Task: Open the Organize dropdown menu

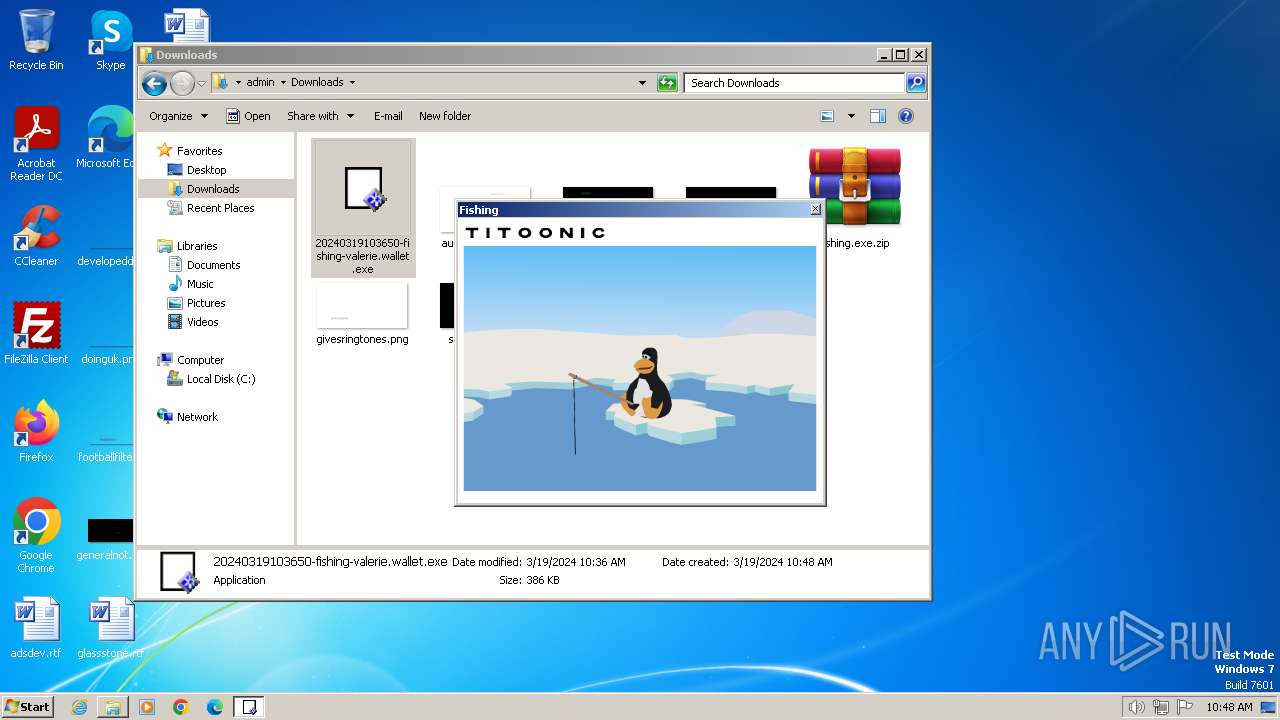Action: coord(178,116)
